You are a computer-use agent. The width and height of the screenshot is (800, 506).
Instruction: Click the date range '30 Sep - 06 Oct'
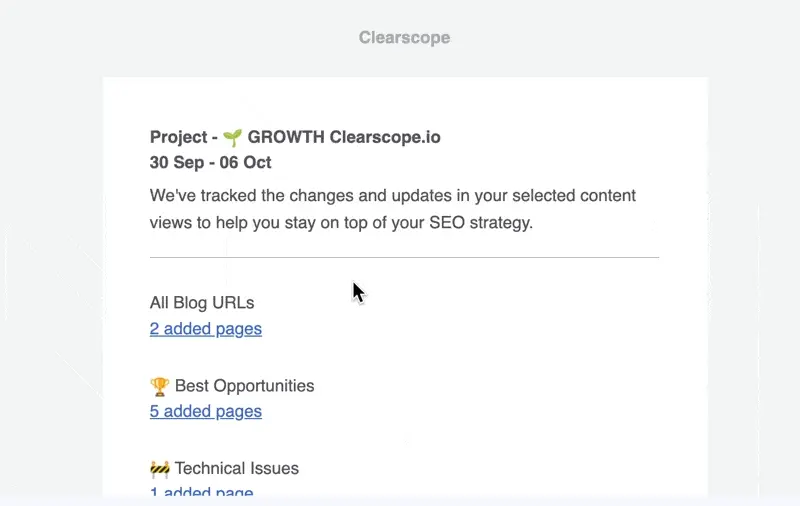(x=210, y=162)
